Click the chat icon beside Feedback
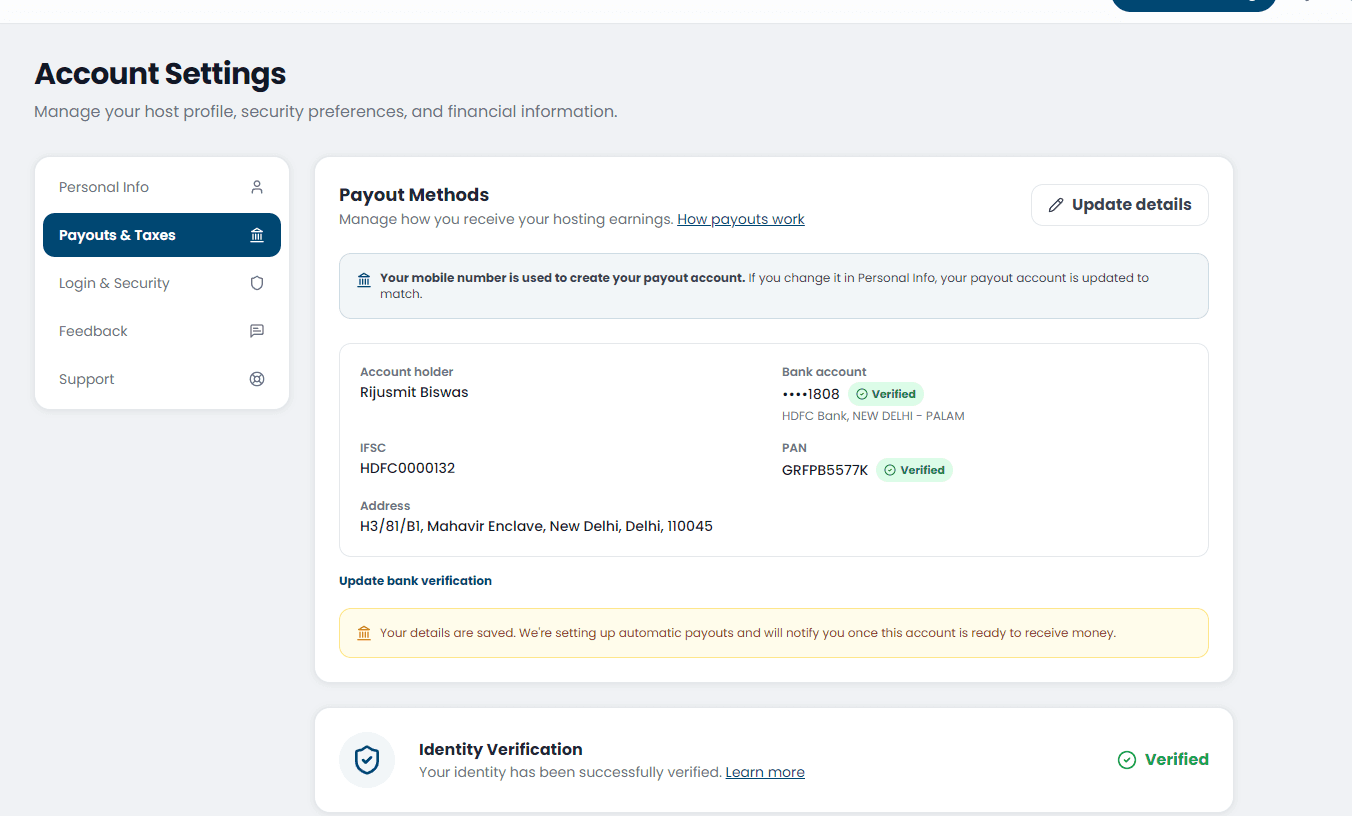Image resolution: width=1352 pixels, height=816 pixels. (x=257, y=331)
